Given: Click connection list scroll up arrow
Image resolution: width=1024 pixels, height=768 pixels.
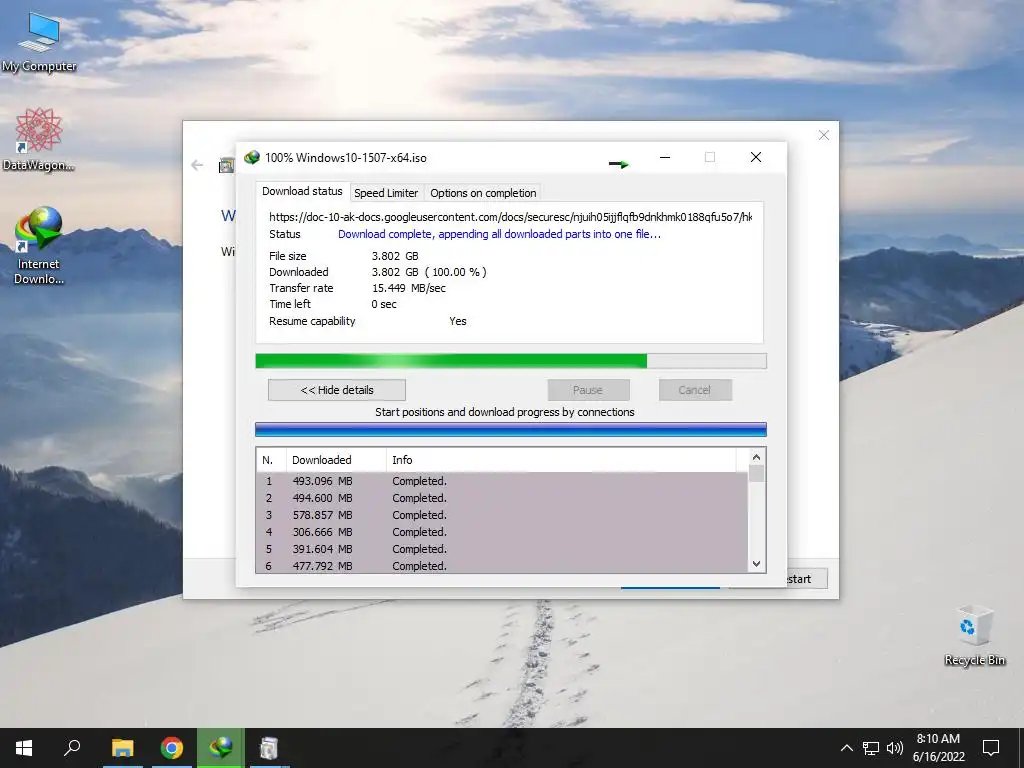Looking at the screenshot, I should [756, 457].
